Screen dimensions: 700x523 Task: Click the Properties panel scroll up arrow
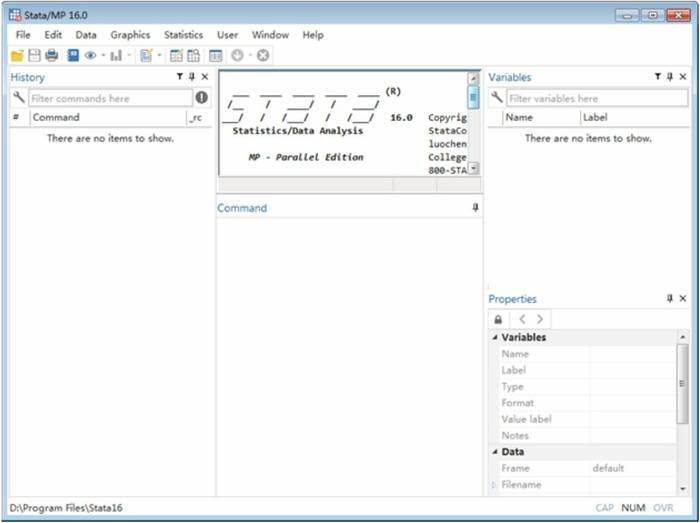click(683, 337)
